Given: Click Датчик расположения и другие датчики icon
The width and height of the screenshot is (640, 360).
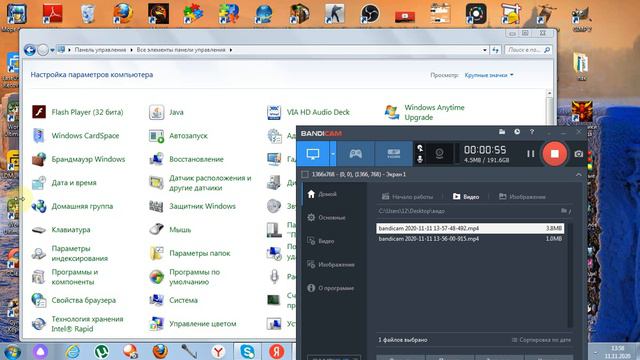Looking at the screenshot, I should pos(156,183).
